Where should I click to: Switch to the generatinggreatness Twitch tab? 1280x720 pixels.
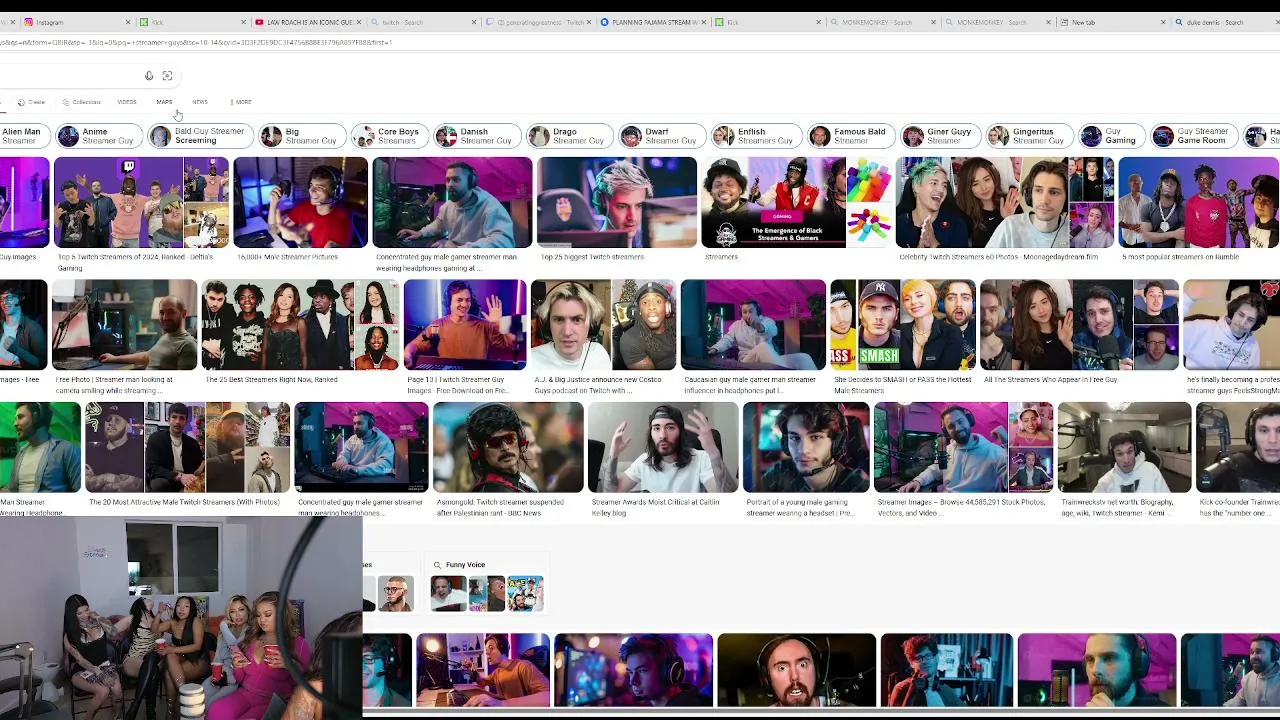coord(538,22)
